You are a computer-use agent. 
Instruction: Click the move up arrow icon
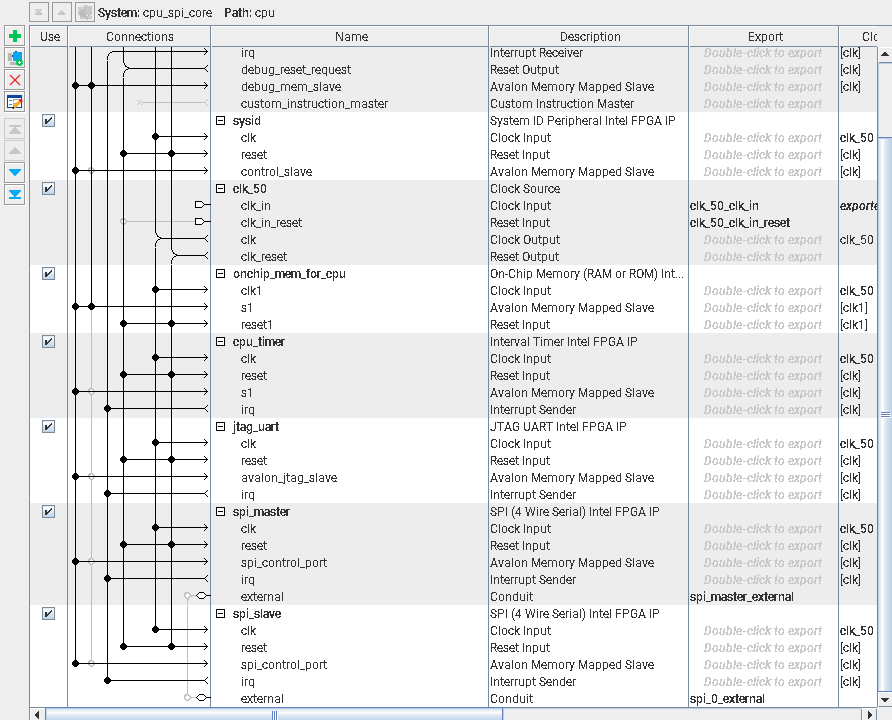pos(15,151)
